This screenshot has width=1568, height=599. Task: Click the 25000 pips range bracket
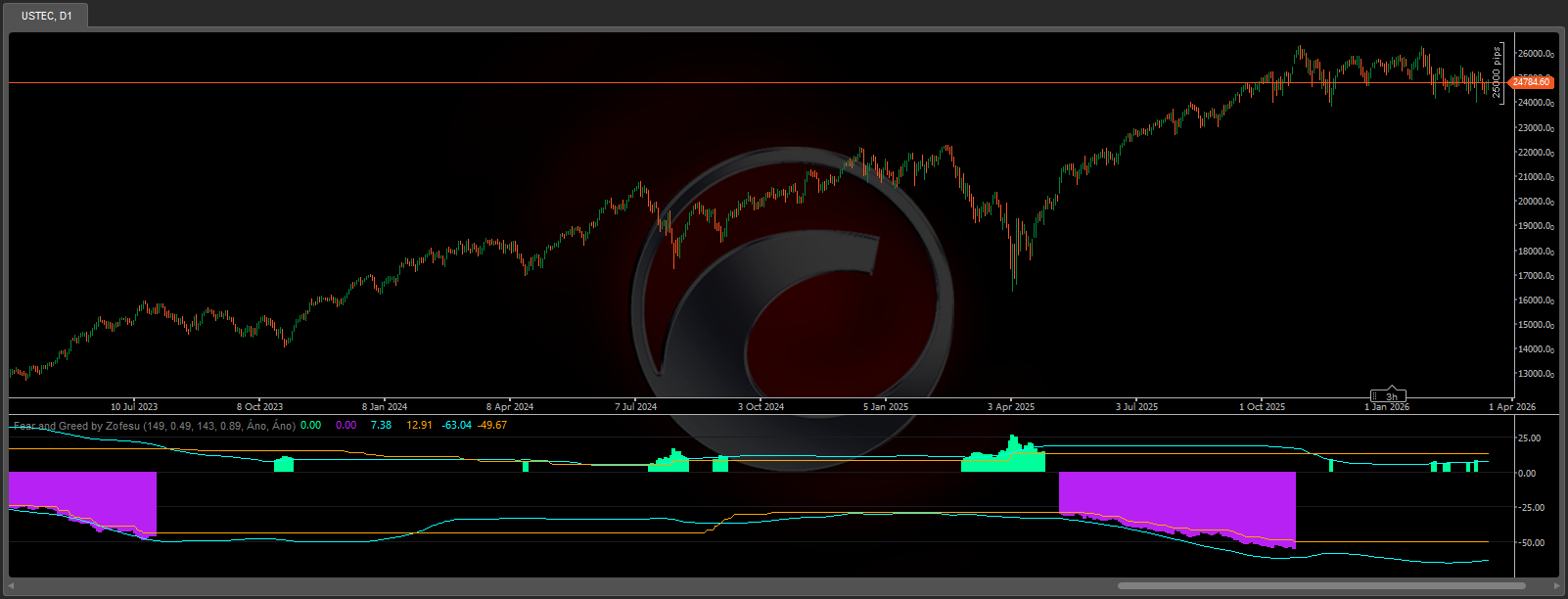click(x=1498, y=73)
